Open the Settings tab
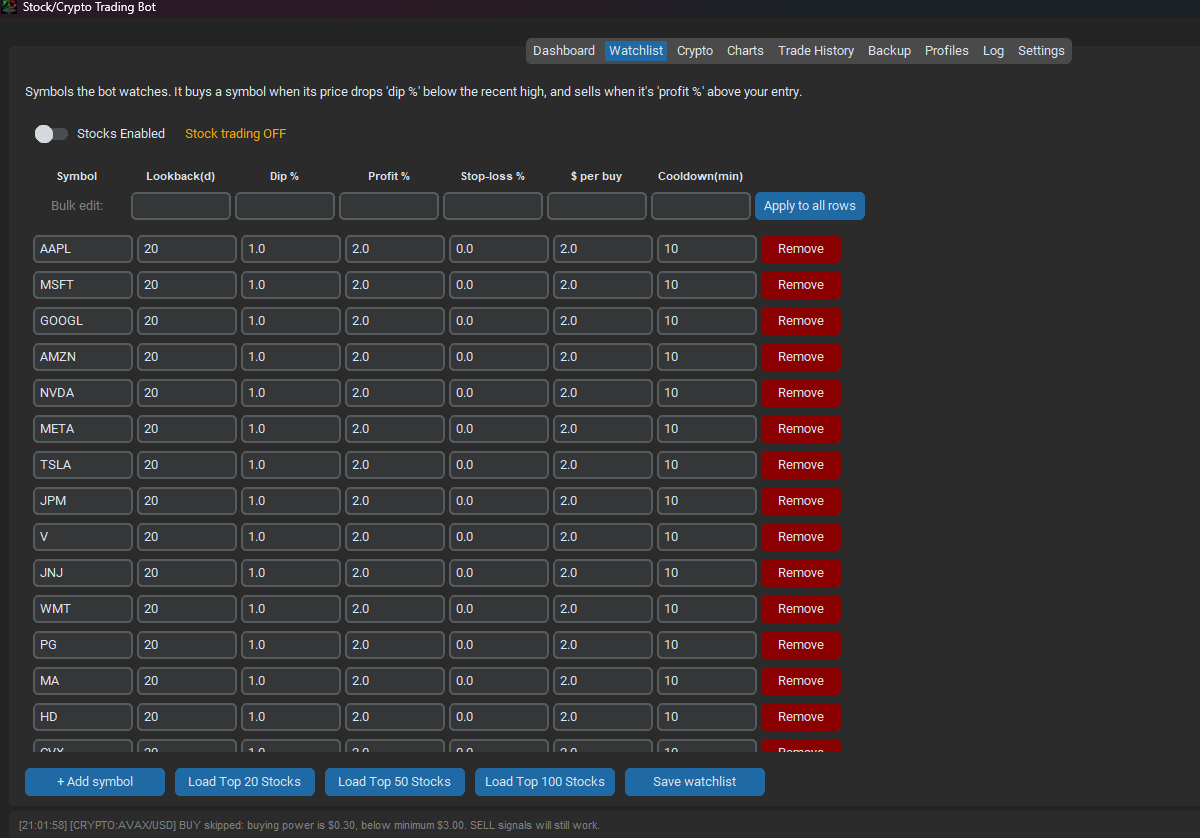Viewport: 1200px width, 838px height. coord(1041,51)
